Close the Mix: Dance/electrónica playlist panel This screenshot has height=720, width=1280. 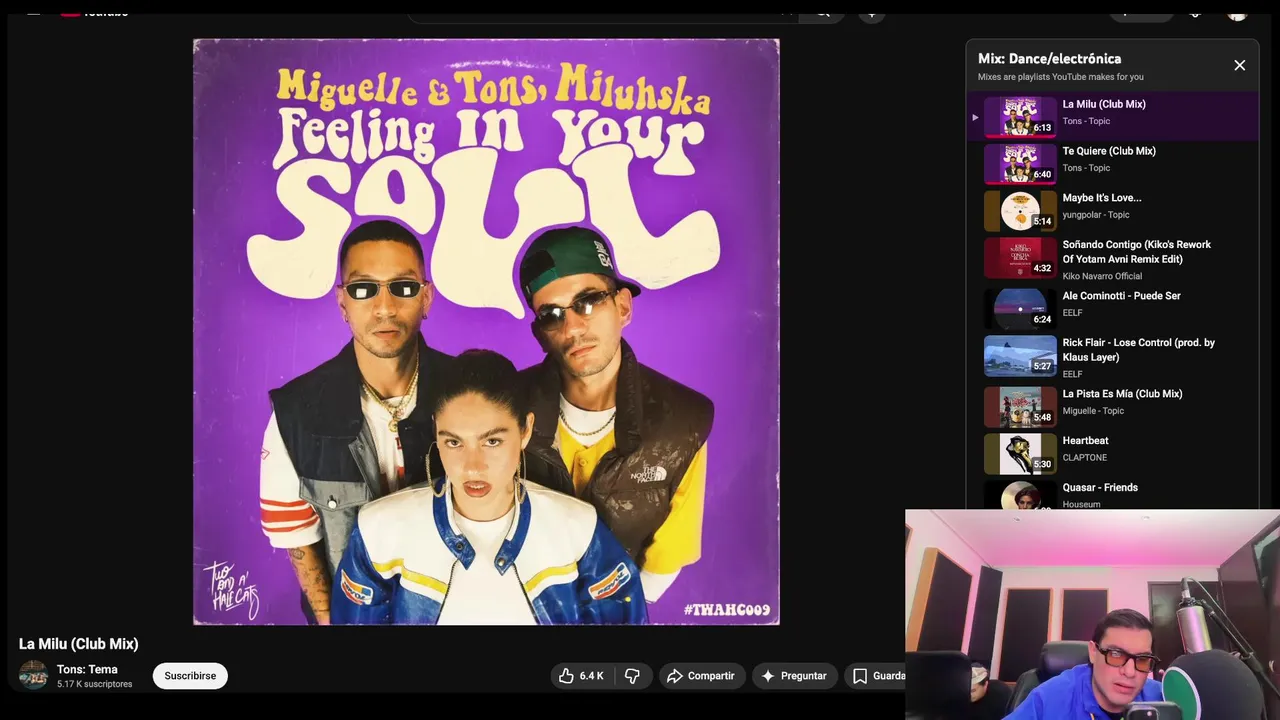point(1239,65)
